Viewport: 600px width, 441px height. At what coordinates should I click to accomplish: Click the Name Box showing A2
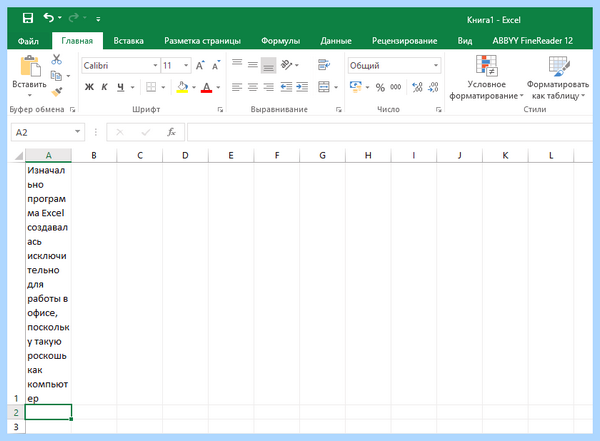pyautogui.click(x=47, y=132)
